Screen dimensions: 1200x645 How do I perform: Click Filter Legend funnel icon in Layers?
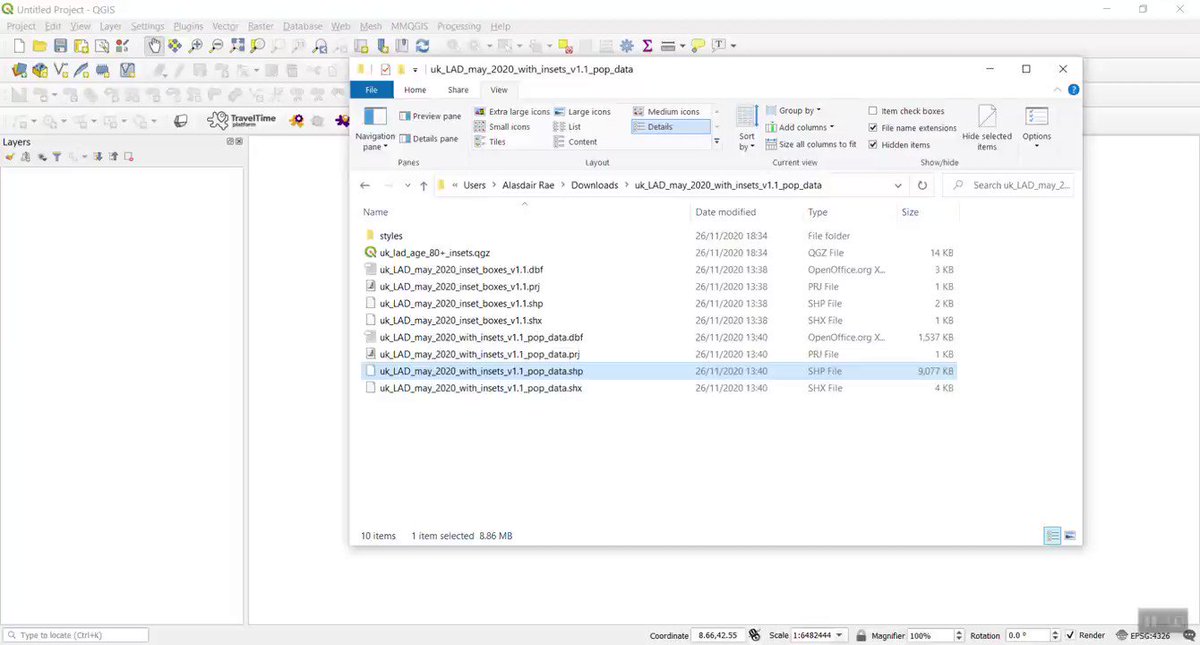pos(57,157)
